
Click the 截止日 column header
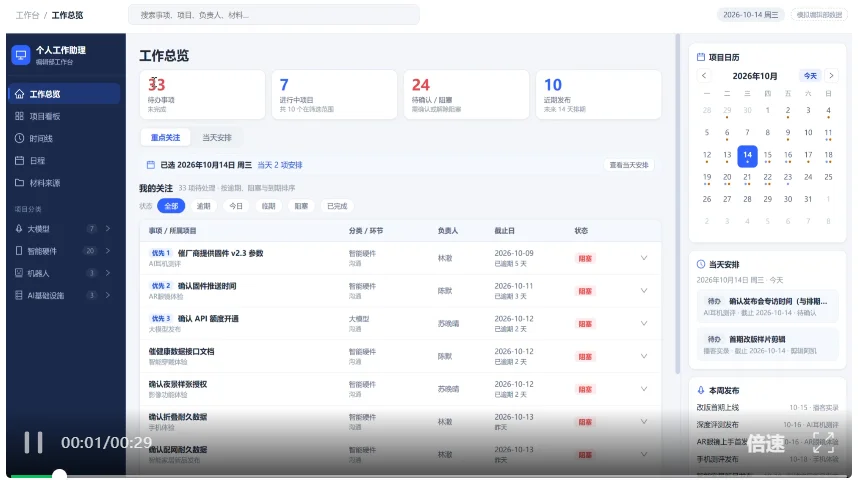(504, 231)
